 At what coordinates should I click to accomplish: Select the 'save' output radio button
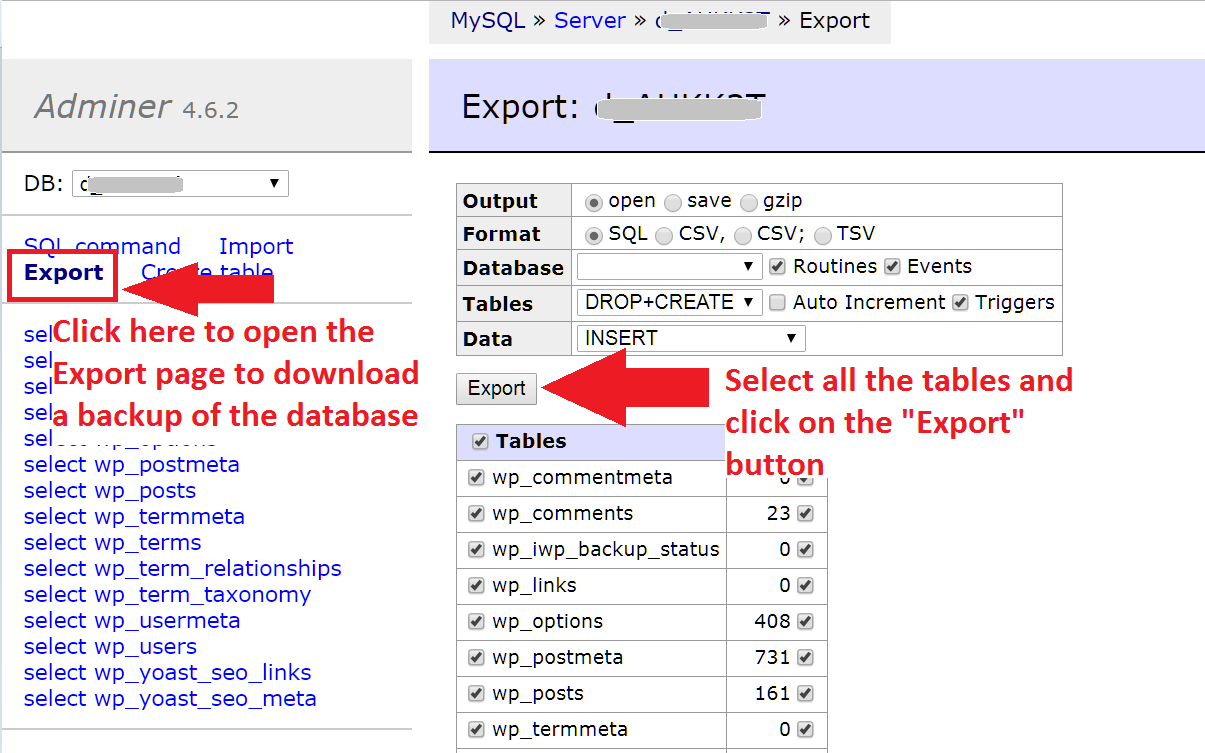coord(673,203)
